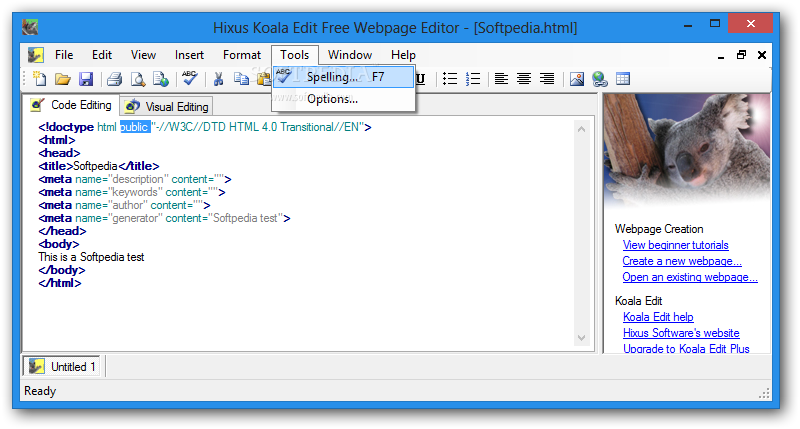Click the Insert hyperlink globe icon
The width and height of the screenshot is (800, 429).
pyautogui.click(x=599, y=79)
